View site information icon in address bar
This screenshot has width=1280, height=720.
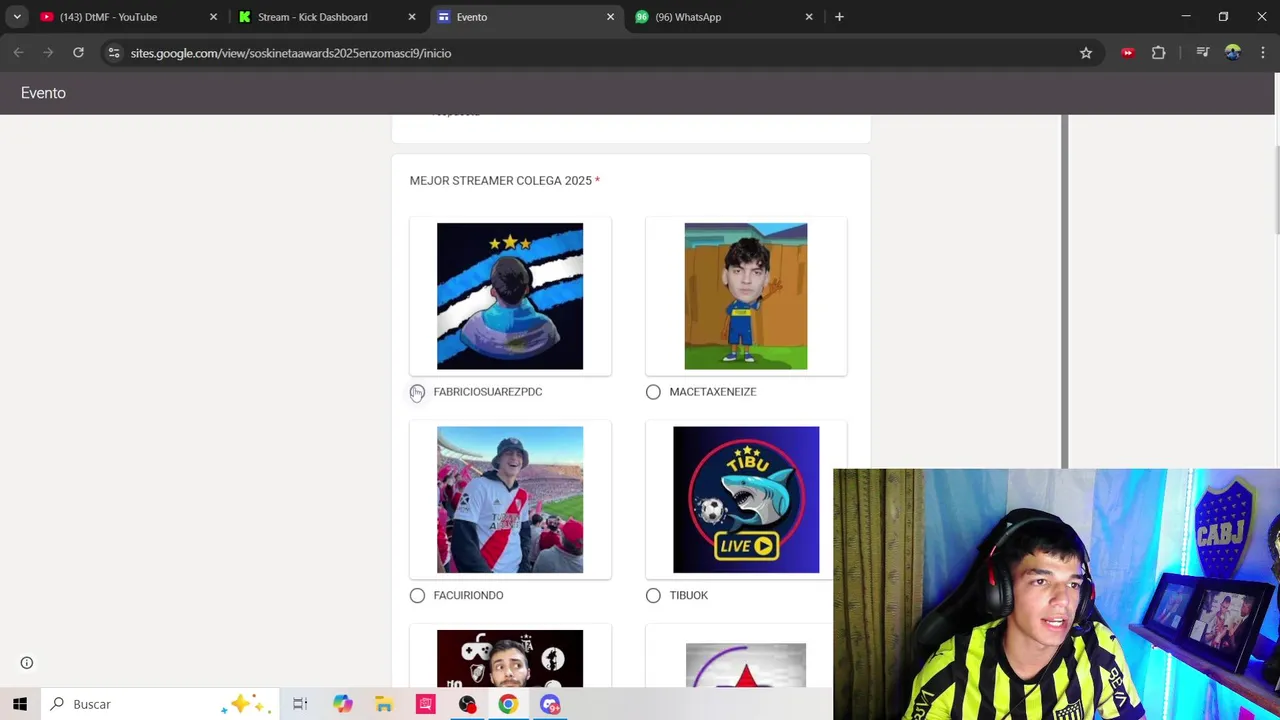point(114,53)
